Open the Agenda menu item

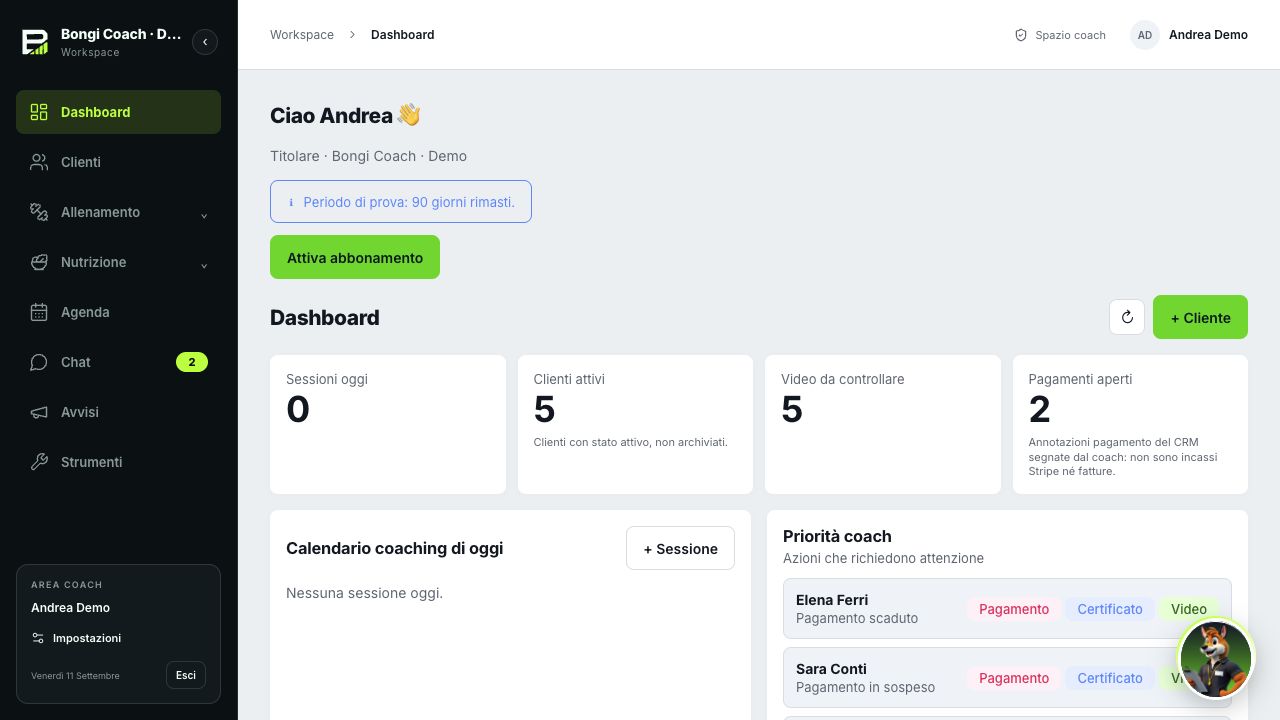pyautogui.click(x=118, y=312)
